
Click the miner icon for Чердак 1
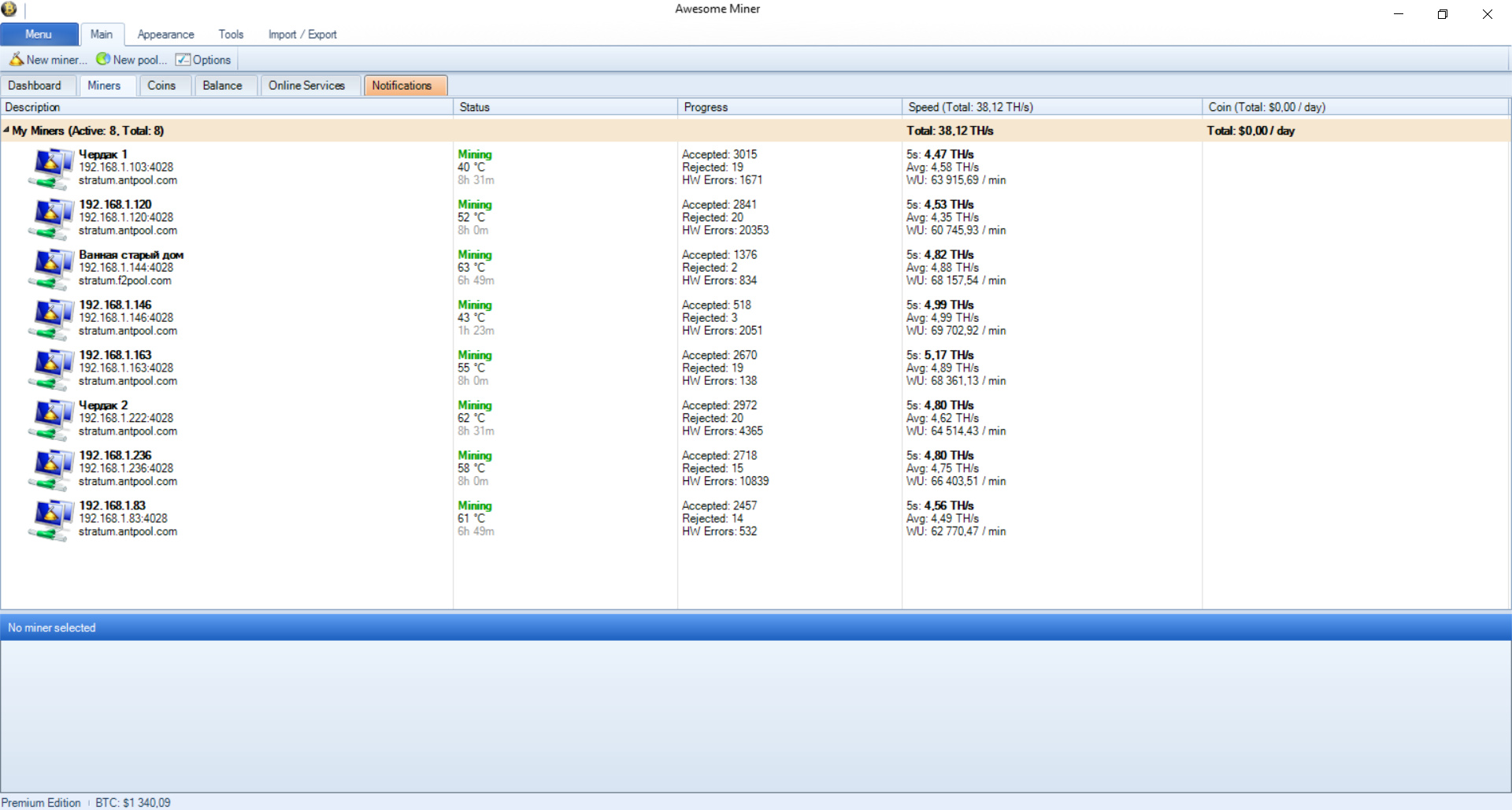tap(51, 168)
